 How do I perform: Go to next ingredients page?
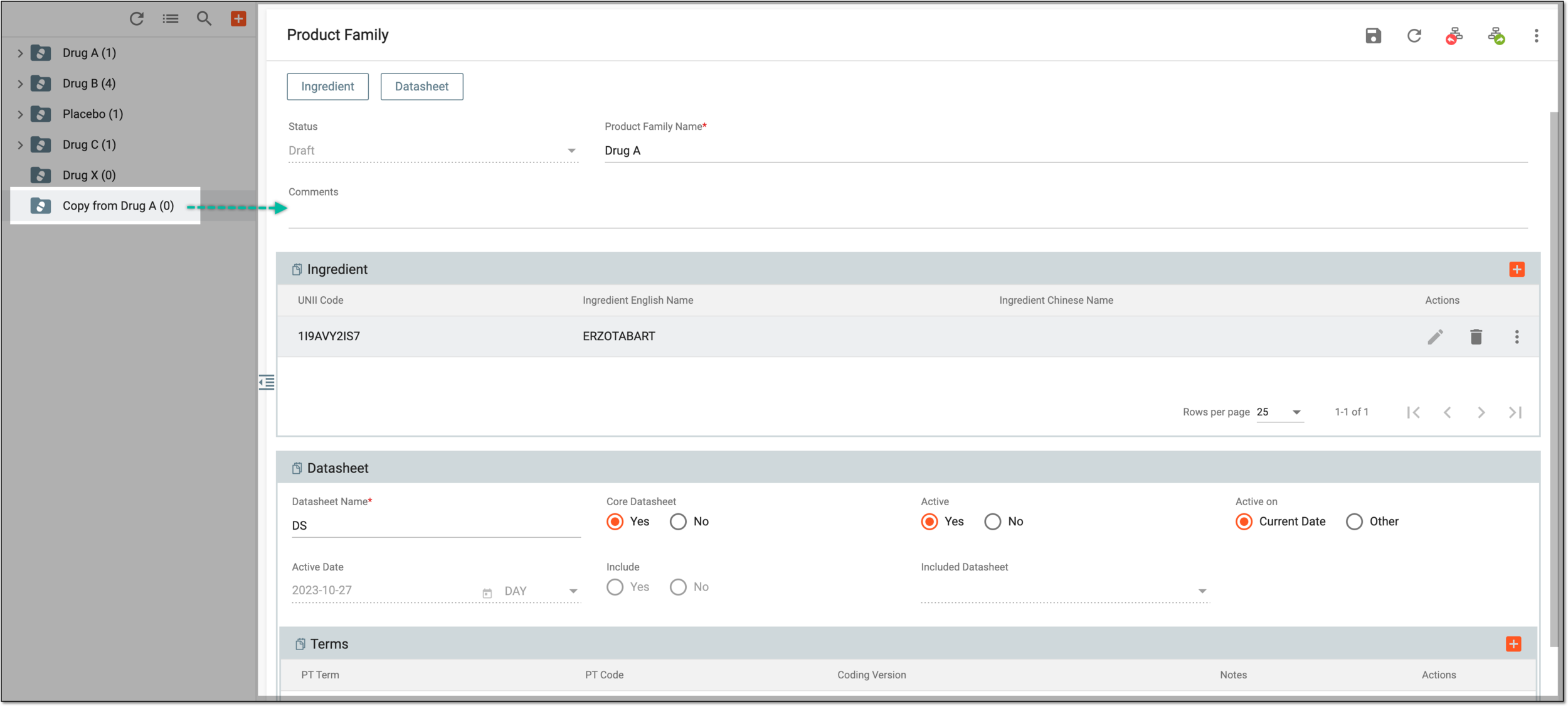click(1481, 412)
